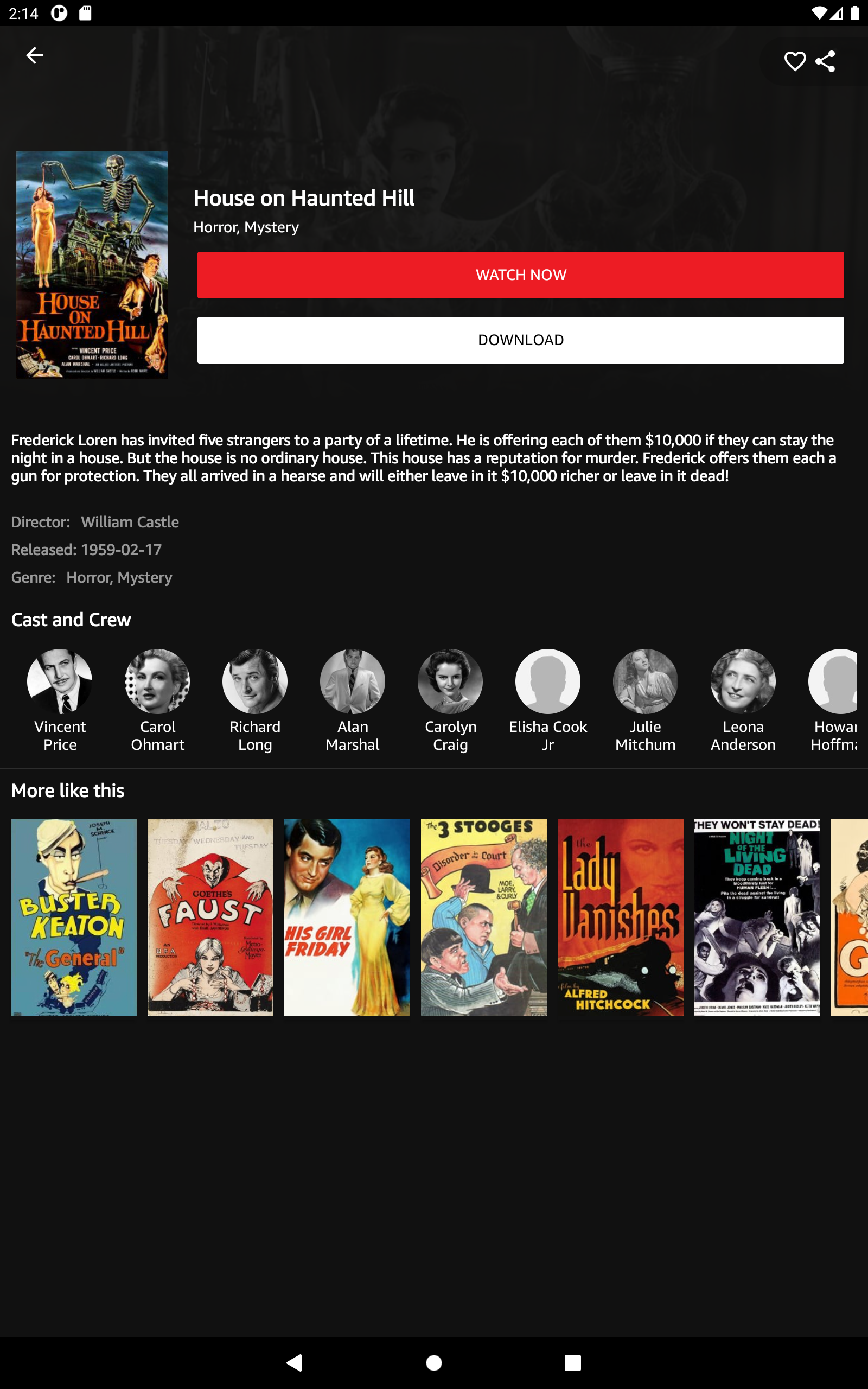Tap Elisha Cook Jr placeholder avatar
Screen dimensions: 868x1389
(x=548, y=681)
